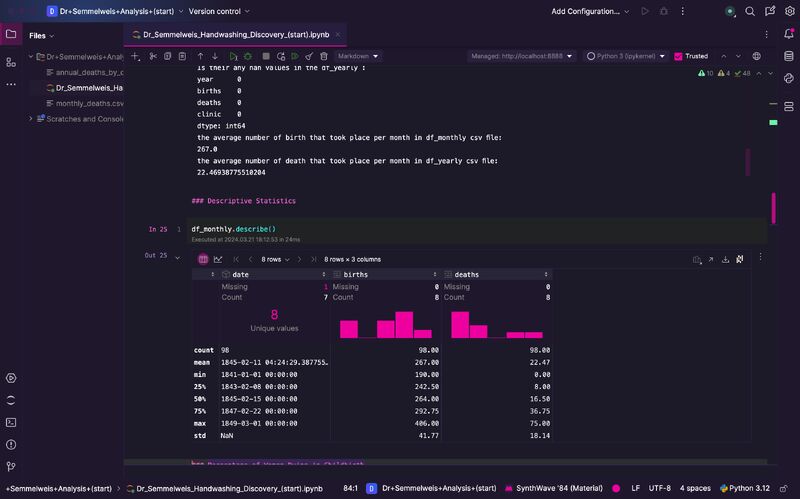Collapse the project root folder node

point(31,56)
